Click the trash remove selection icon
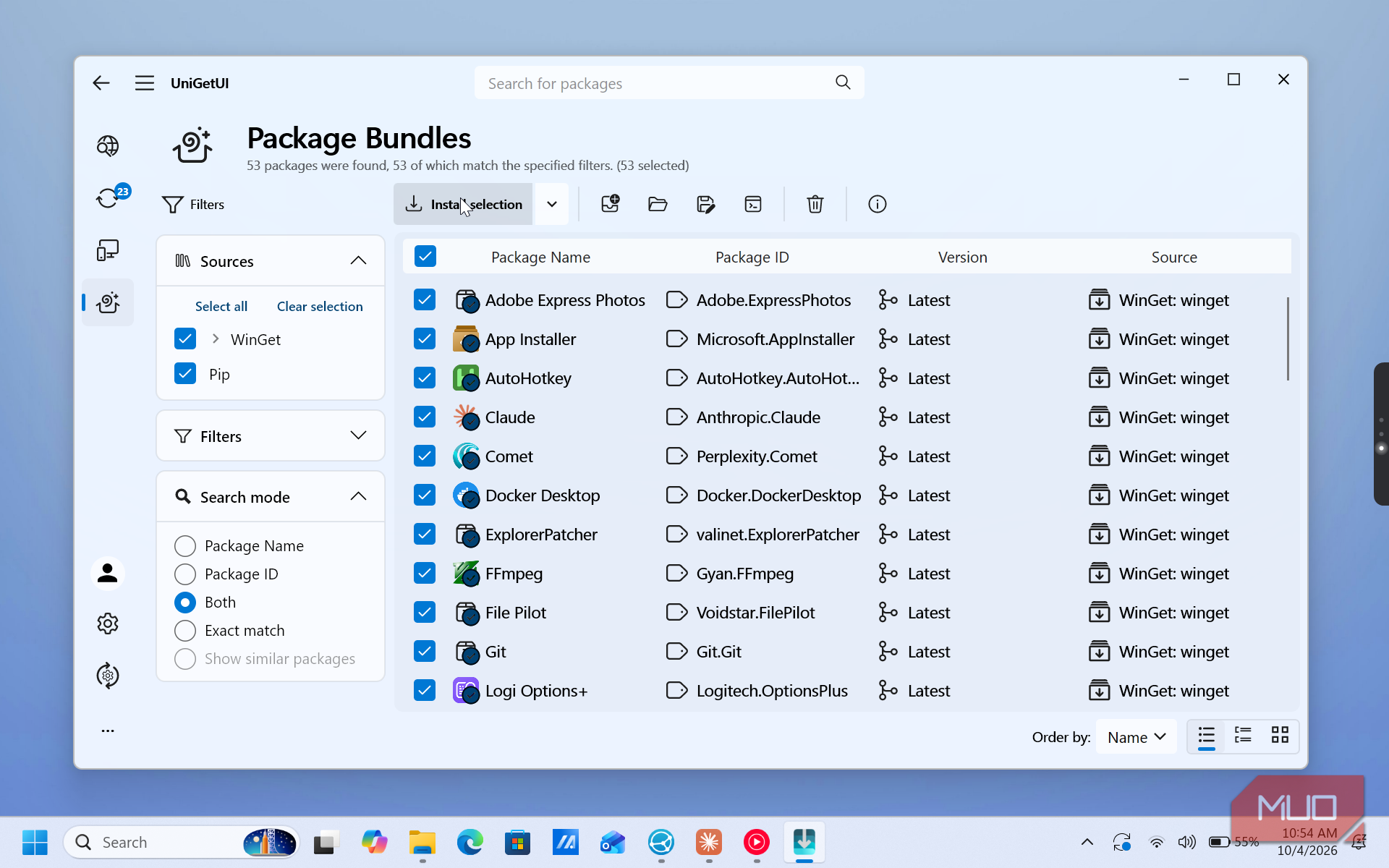Viewport: 1389px width, 868px height. pyautogui.click(x=815, y=204)
